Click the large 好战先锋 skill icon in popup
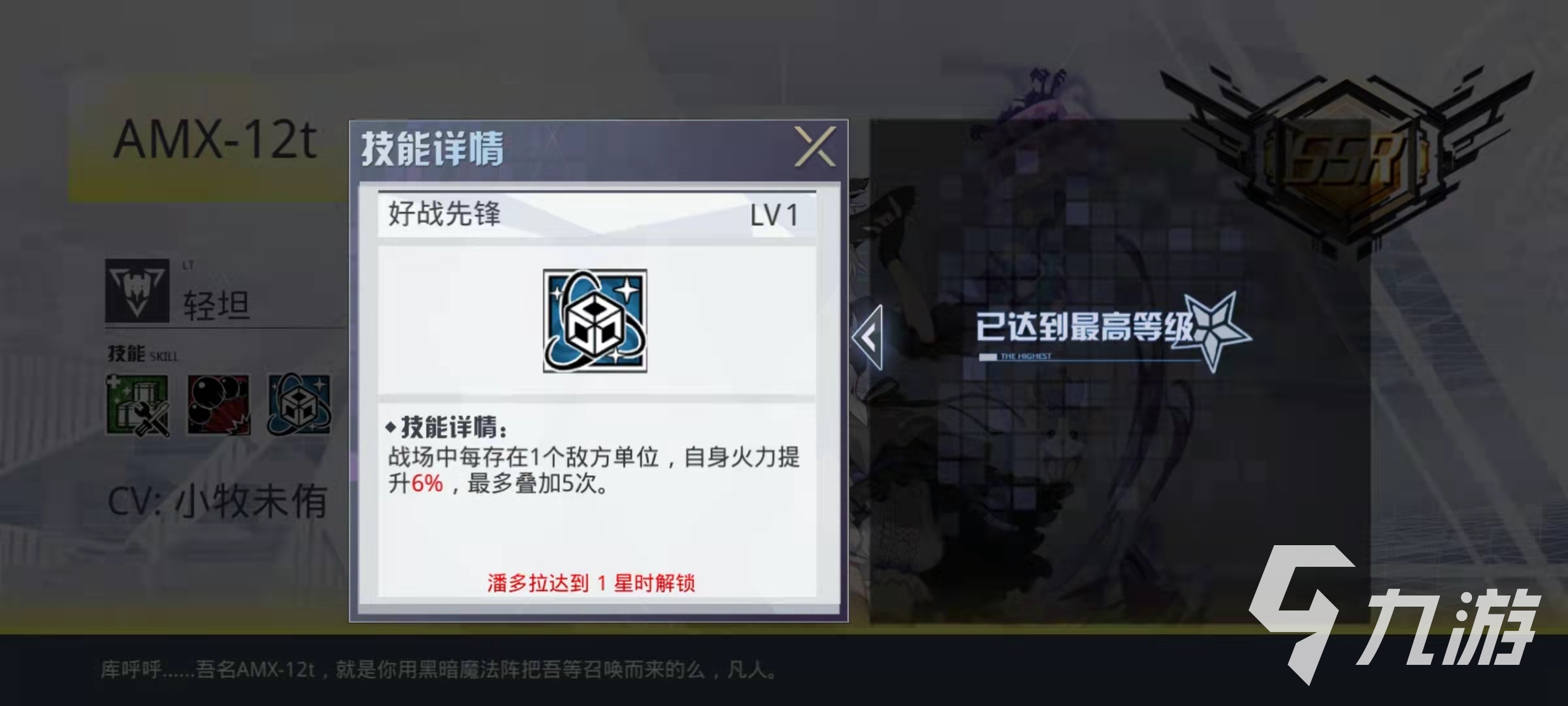 [595, 321]
